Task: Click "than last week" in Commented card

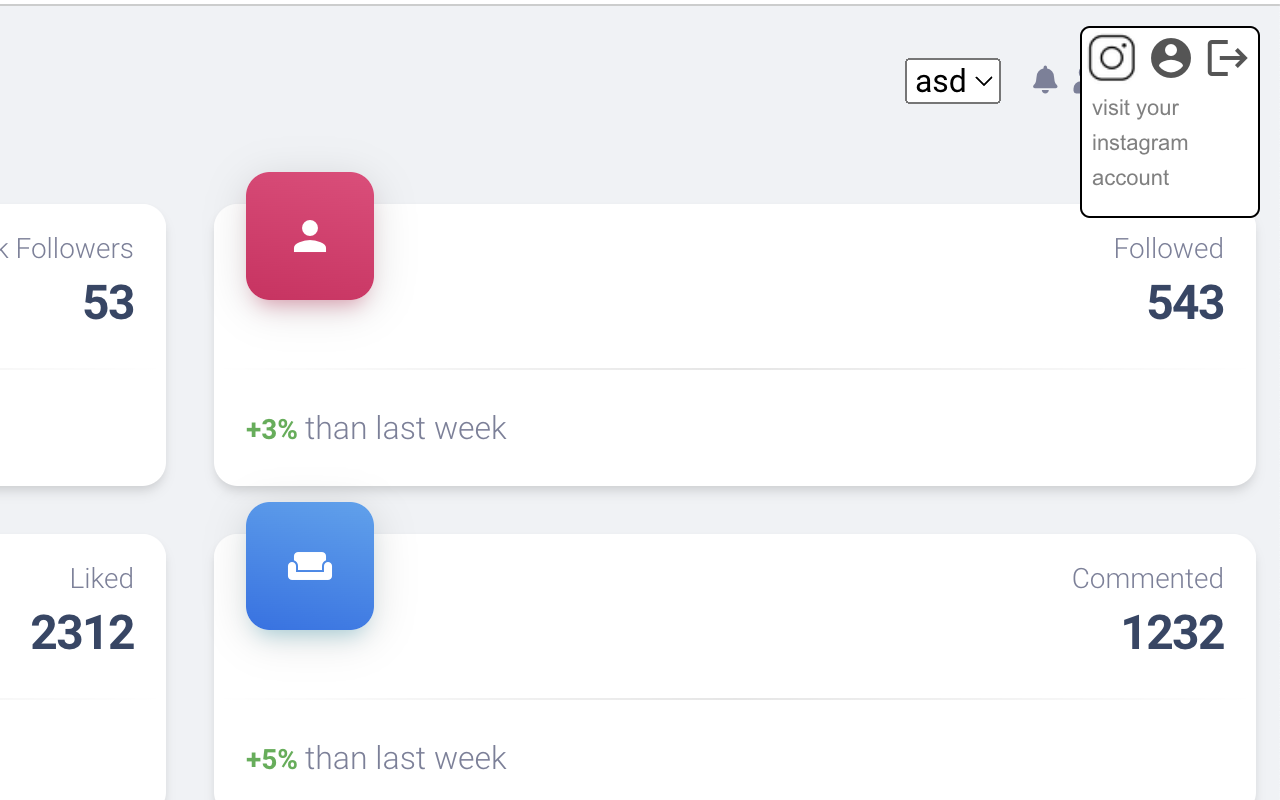Action: [406, 758]
